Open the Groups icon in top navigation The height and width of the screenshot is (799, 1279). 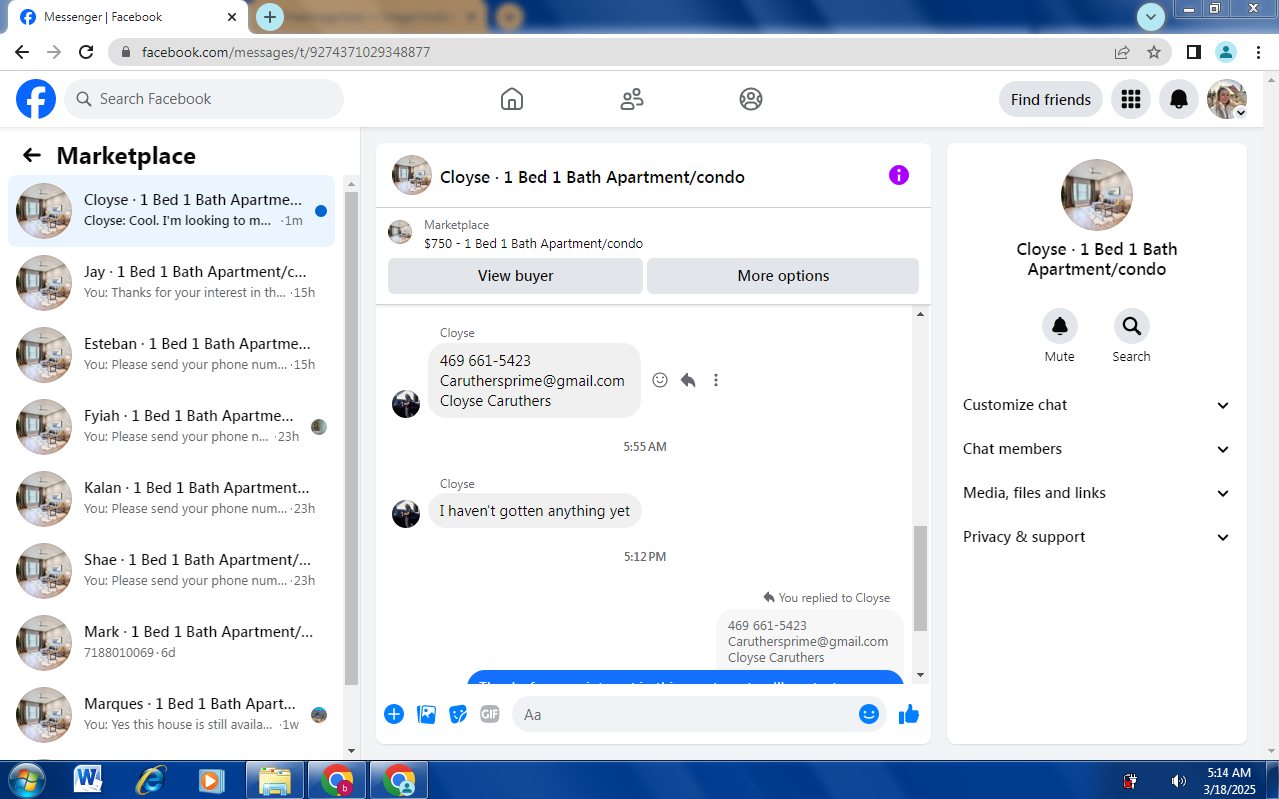751,99
